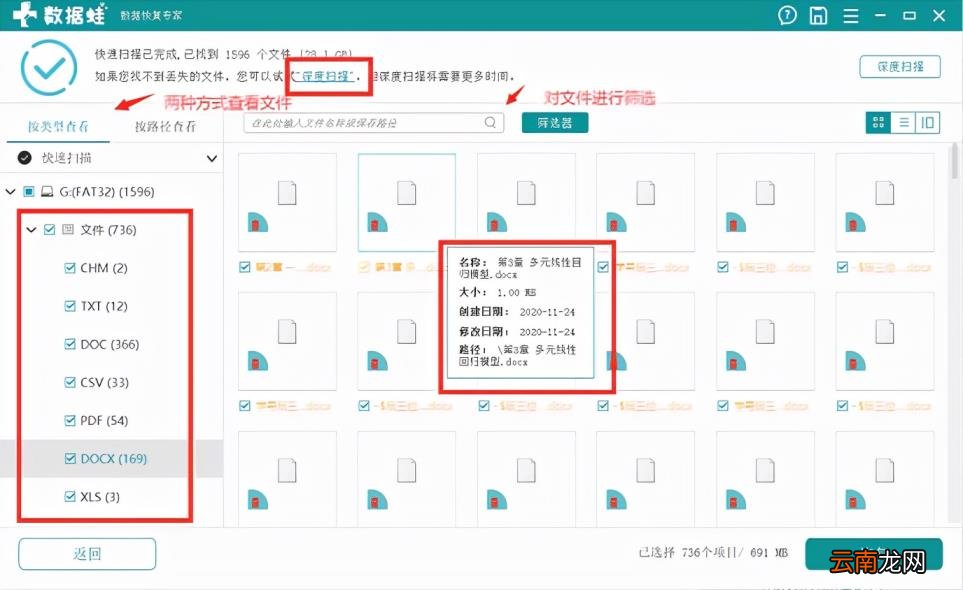Switch to list view icon
The image size is (963, 590).
tap(903, 123)
